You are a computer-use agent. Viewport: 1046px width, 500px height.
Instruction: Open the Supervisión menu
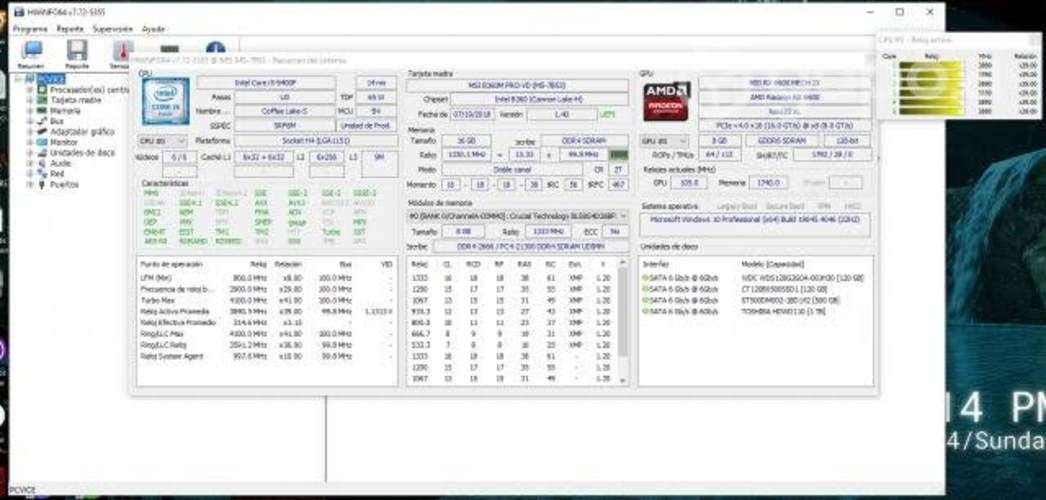pyautogui.click(x=113, y=29)
